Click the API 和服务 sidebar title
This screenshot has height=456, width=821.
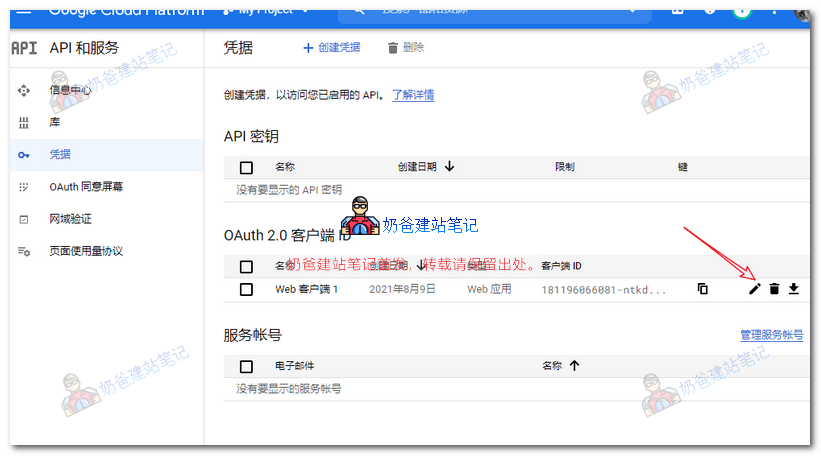point(84,48)
